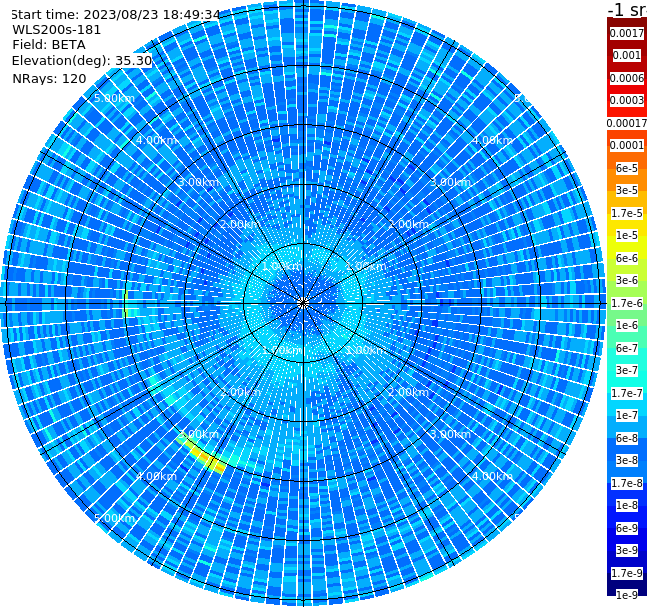Click the small yellow-green spot on the west axis
The width and height of the screenshot is (647, 607).
click(x=126, y=304)
